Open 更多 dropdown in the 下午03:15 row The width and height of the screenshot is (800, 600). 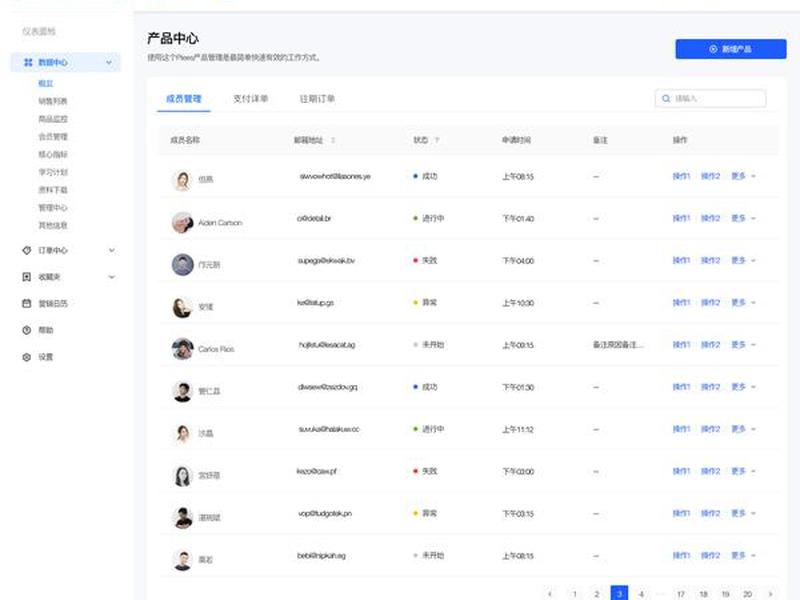click(743, 513)
